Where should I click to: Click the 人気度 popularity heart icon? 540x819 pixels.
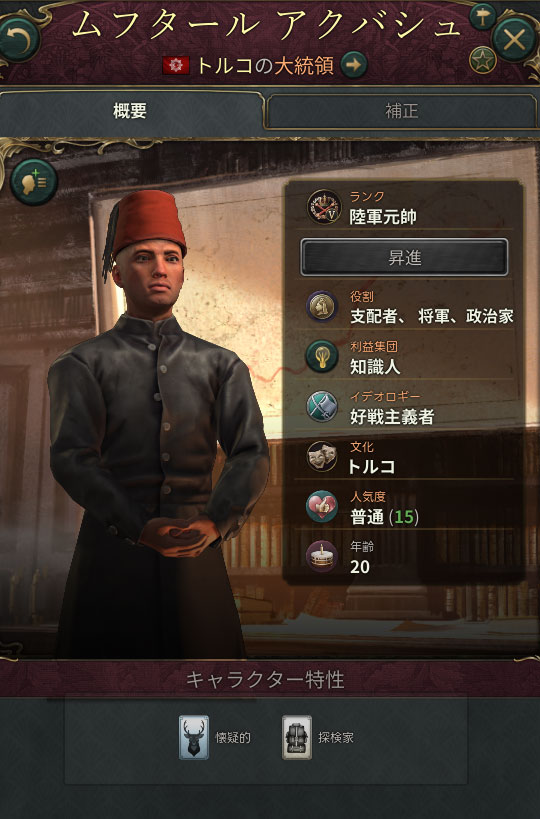coord(322,506)
